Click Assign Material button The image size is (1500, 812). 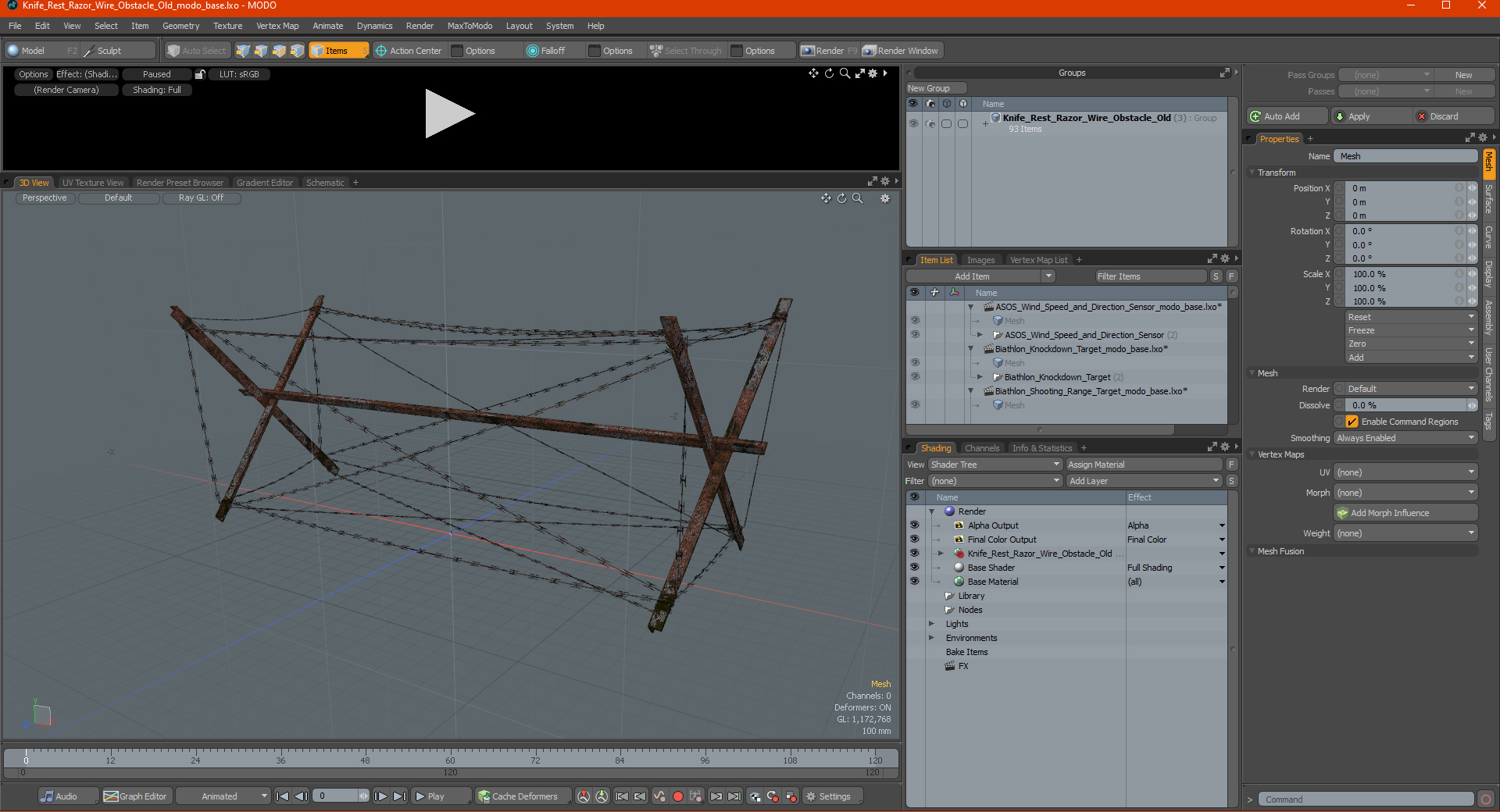[1144, 465]
